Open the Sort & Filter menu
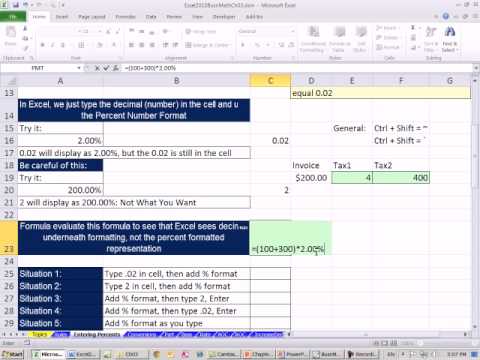This screenshot has height=360, width=480. 430,39
